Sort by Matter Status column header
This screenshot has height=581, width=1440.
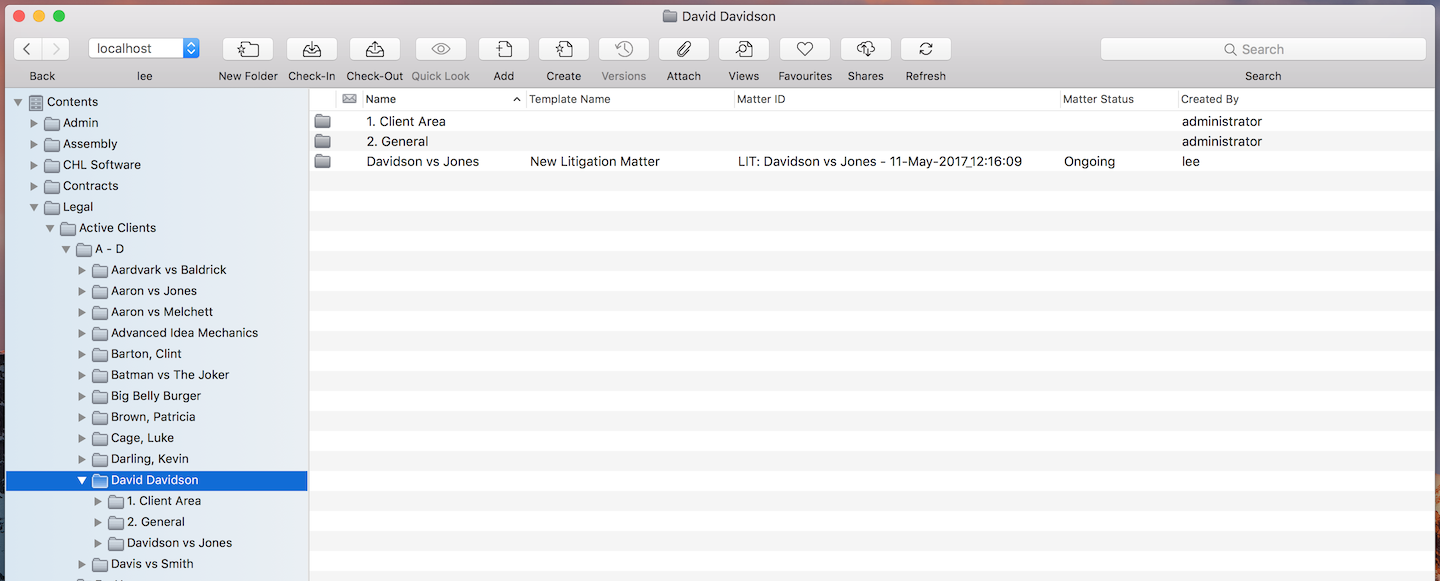pos(1098,99)
